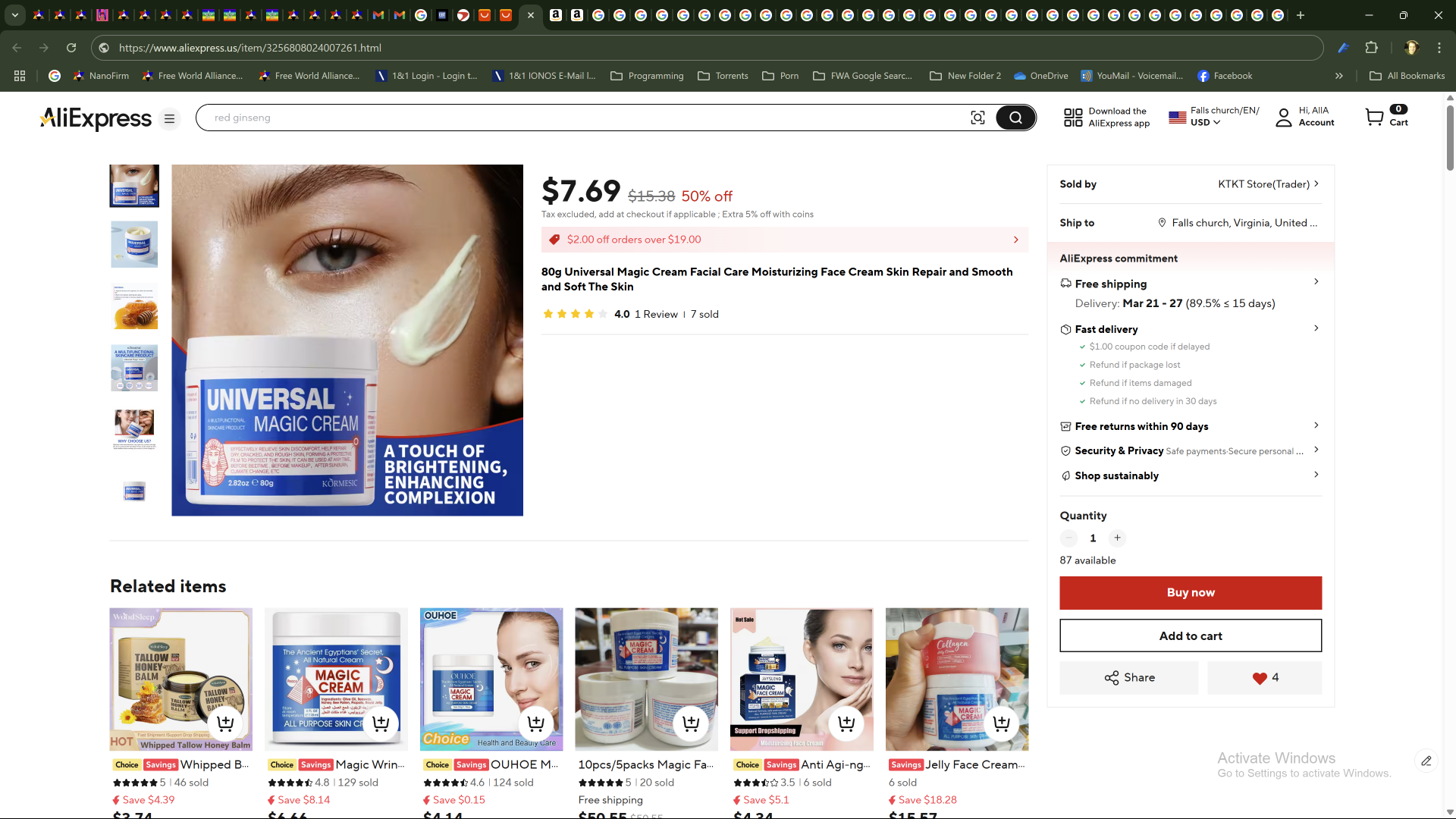Click the magnifier search button
Image resolution: width=1456 pixels, height=819 pixels.
point(1015,118)
